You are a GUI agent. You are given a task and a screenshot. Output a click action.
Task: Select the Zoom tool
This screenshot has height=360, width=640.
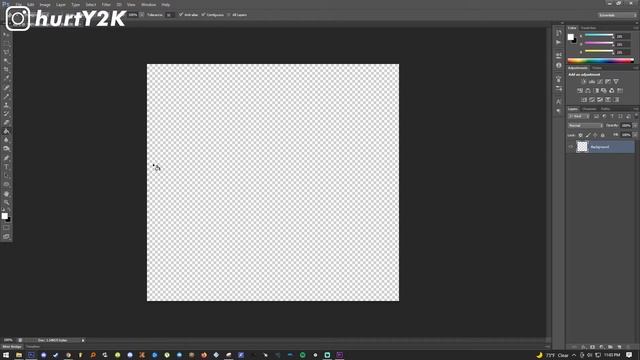(x=6, y=202)
